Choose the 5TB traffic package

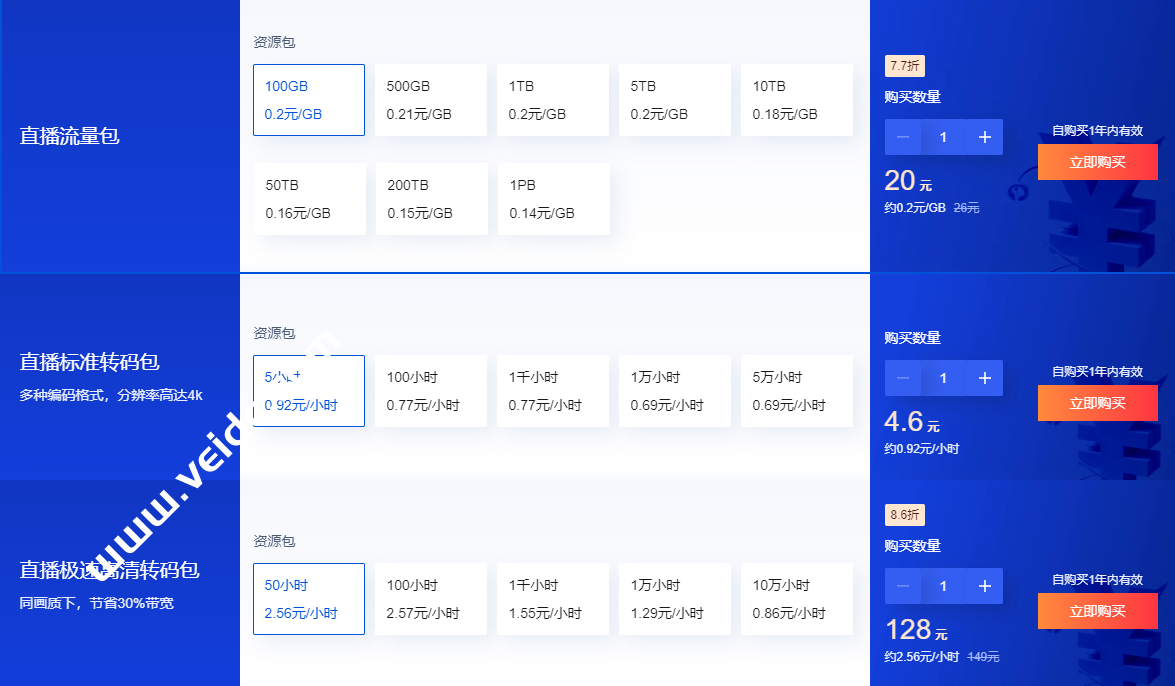pos(675,100)
